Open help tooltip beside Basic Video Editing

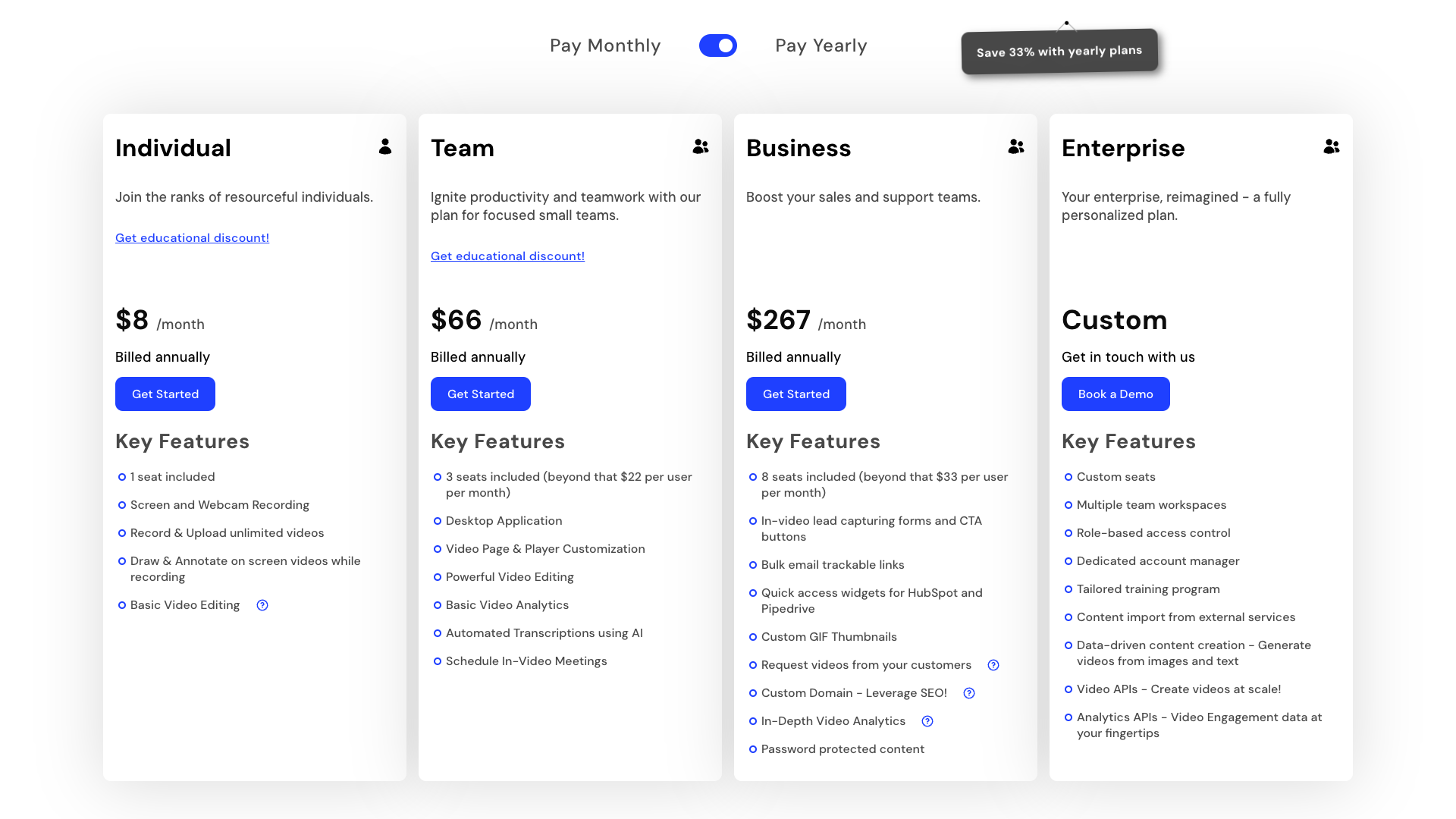[262, 605]
